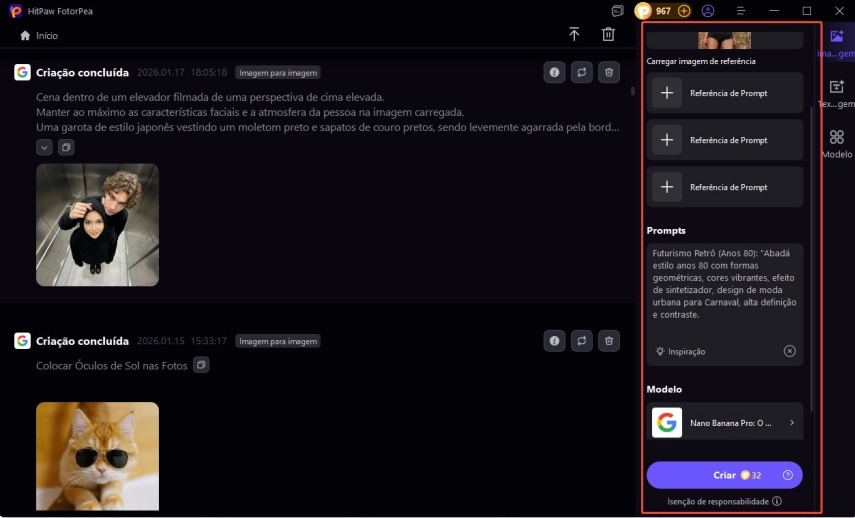Click Google logo of second creation

tap(22, 341)
